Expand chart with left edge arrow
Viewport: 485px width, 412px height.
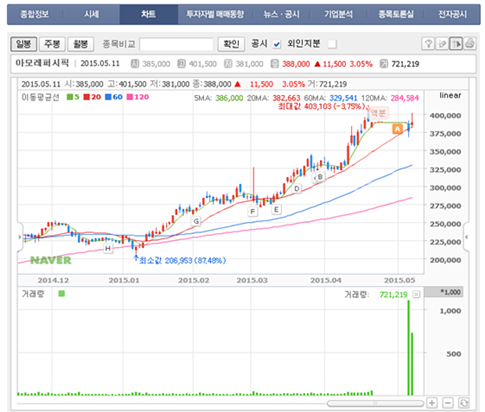coord(20,237)
